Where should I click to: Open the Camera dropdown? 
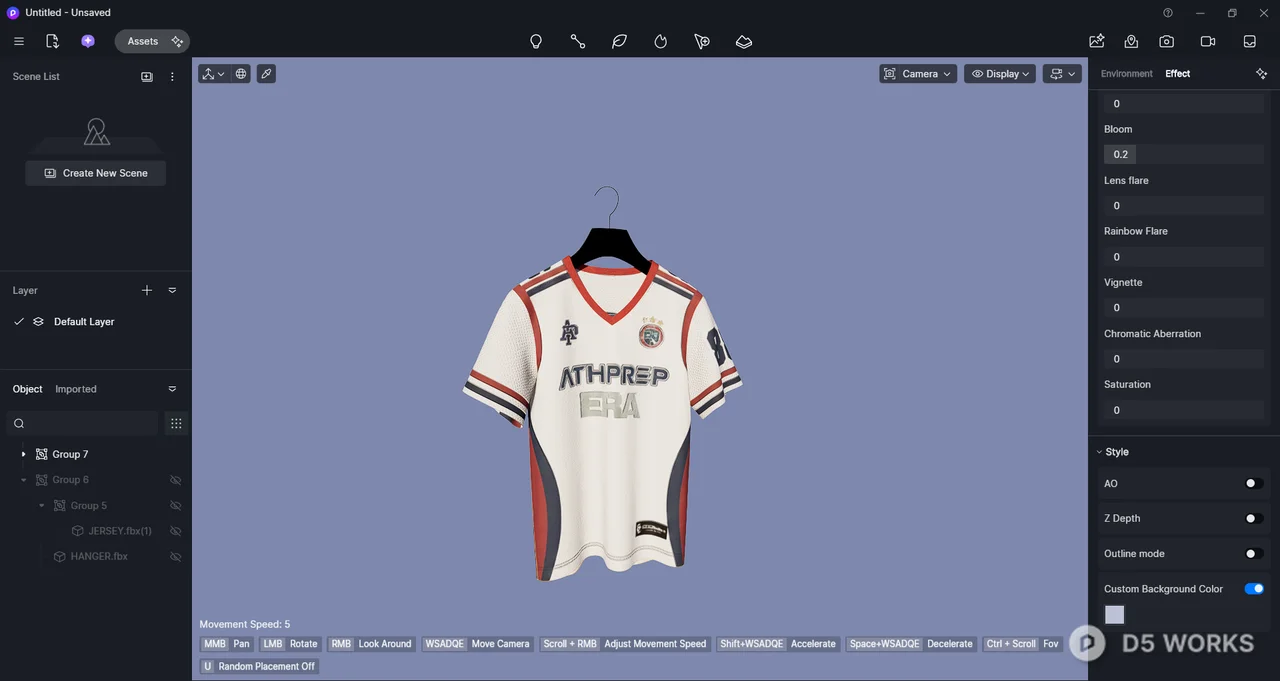coord(918,74)
